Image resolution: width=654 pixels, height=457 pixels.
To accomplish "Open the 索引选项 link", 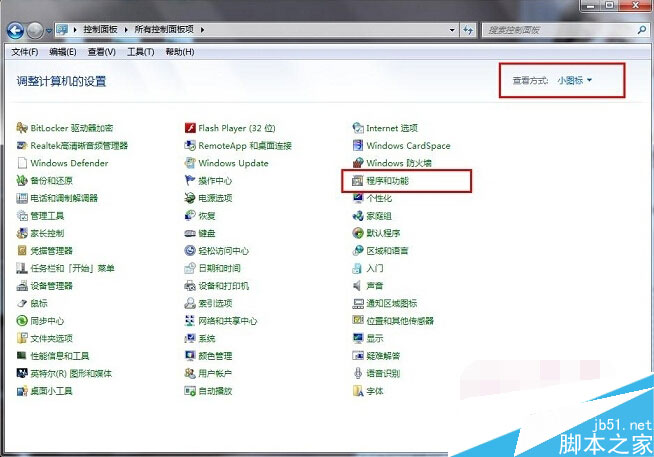I will click(x=215, y=303).
